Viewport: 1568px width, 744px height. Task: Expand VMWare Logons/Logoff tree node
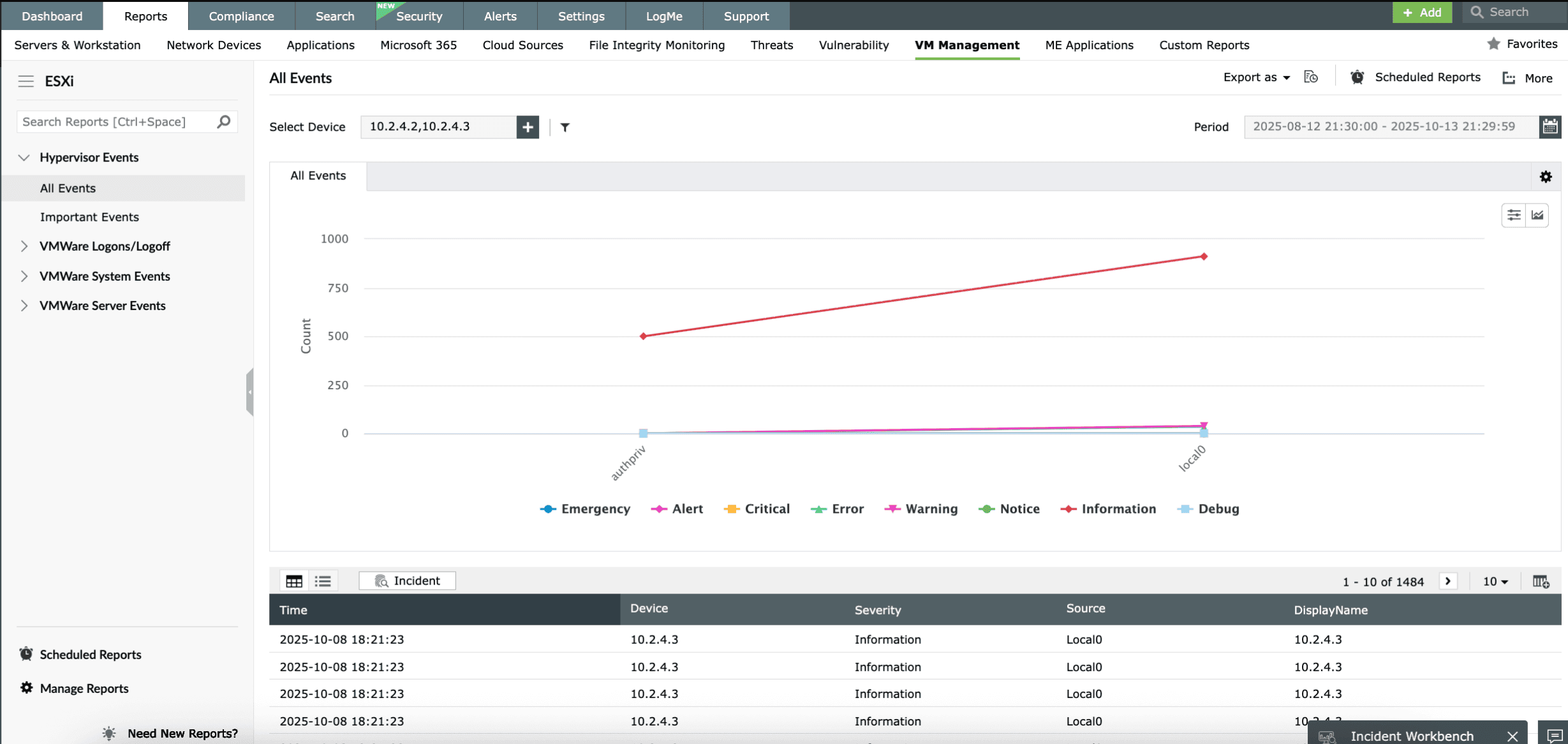click(24, 246)
